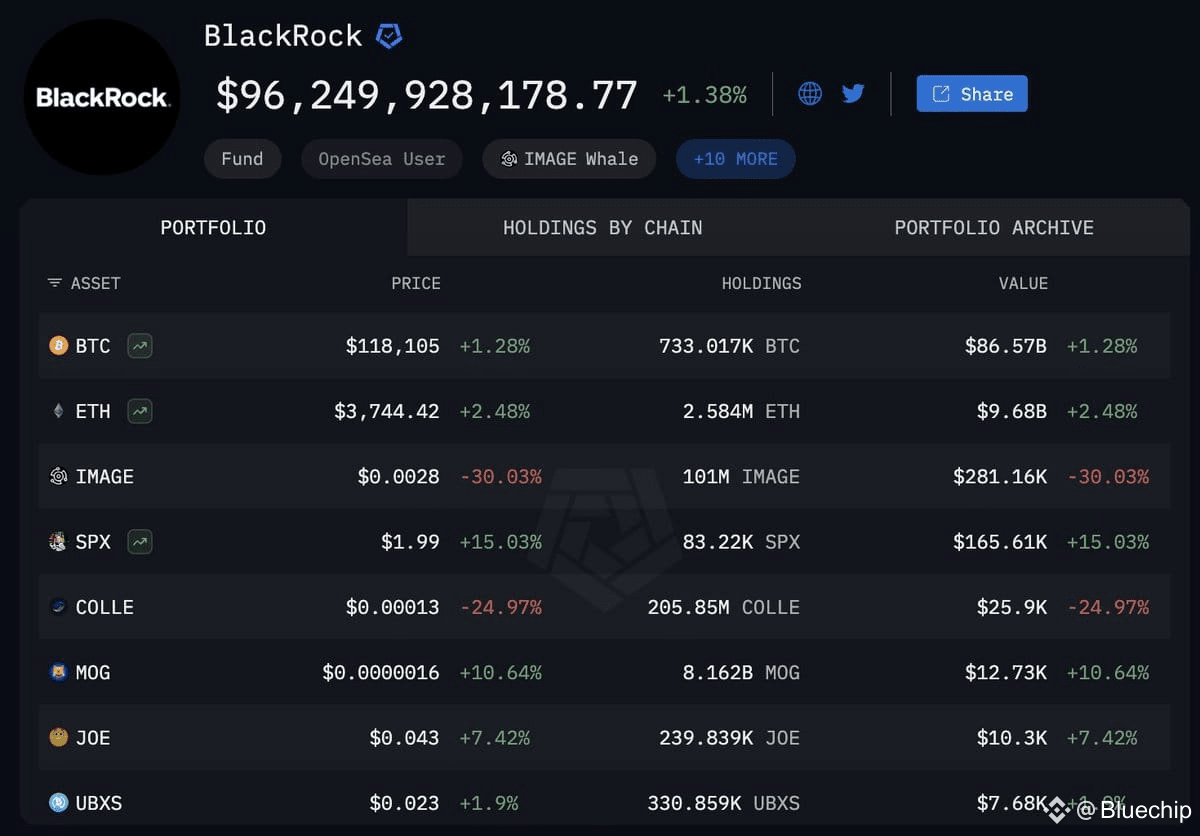Image resolution: width=1200 pixels, height=836 pixels.
Task: Click the MOG token icon
Action: click(59, 673)
